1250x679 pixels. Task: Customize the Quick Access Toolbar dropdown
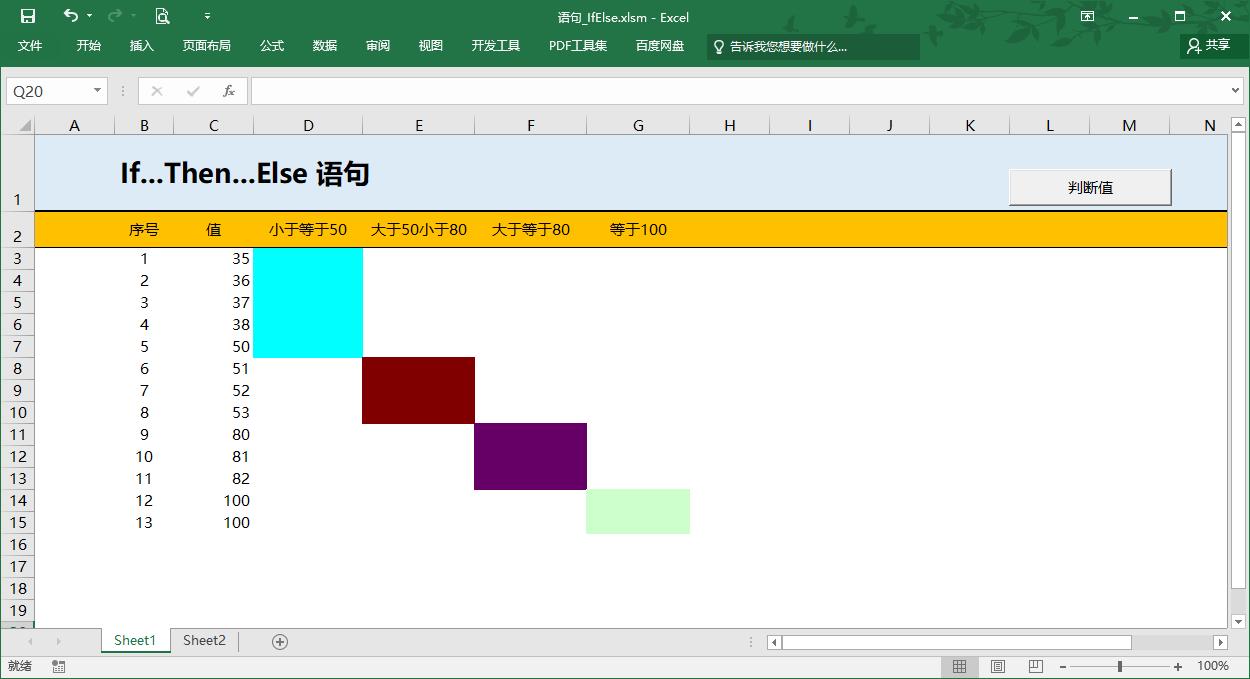click(x=207, y=16)
